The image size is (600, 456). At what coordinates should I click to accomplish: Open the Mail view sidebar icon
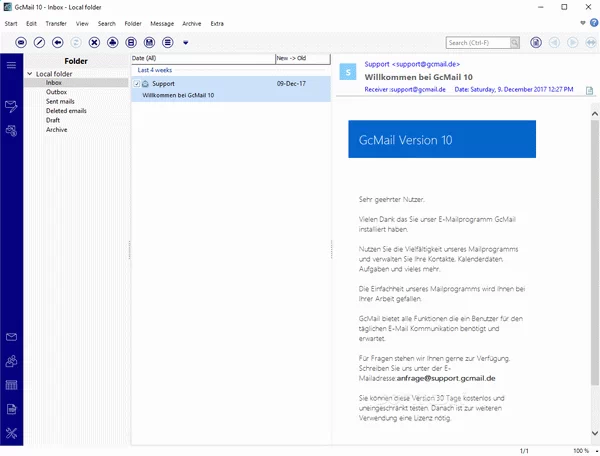pos(11,337)
